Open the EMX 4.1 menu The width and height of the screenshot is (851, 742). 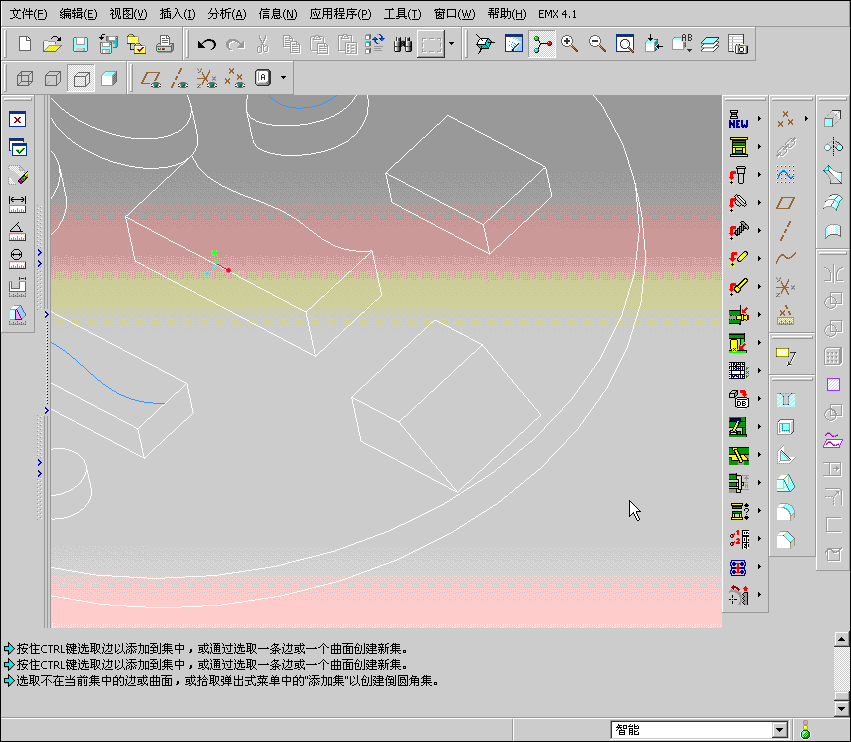click(x=556, y=14)
